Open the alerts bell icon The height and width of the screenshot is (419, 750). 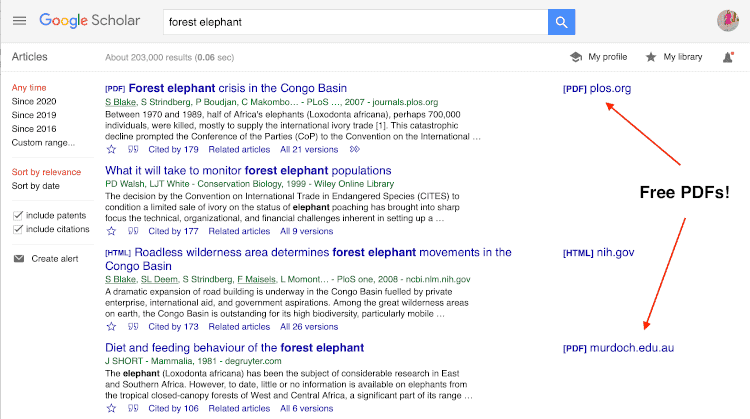[728, 57]
